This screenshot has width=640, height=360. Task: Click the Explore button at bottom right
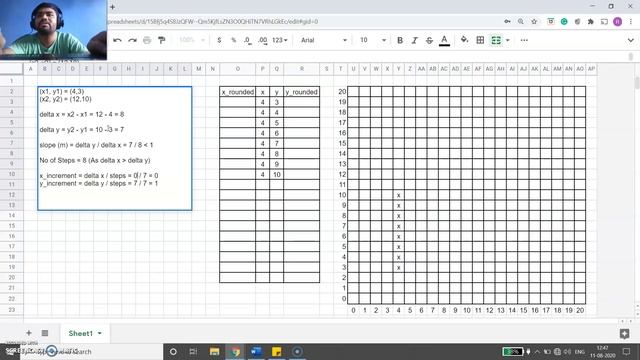click(x=624, y=334)
